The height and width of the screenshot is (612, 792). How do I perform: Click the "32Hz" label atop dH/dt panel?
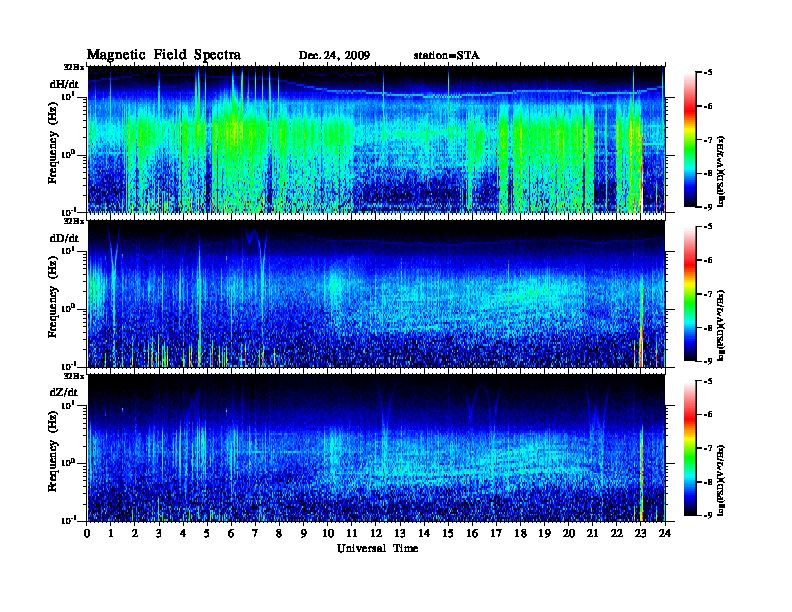[x=74, y=67]
